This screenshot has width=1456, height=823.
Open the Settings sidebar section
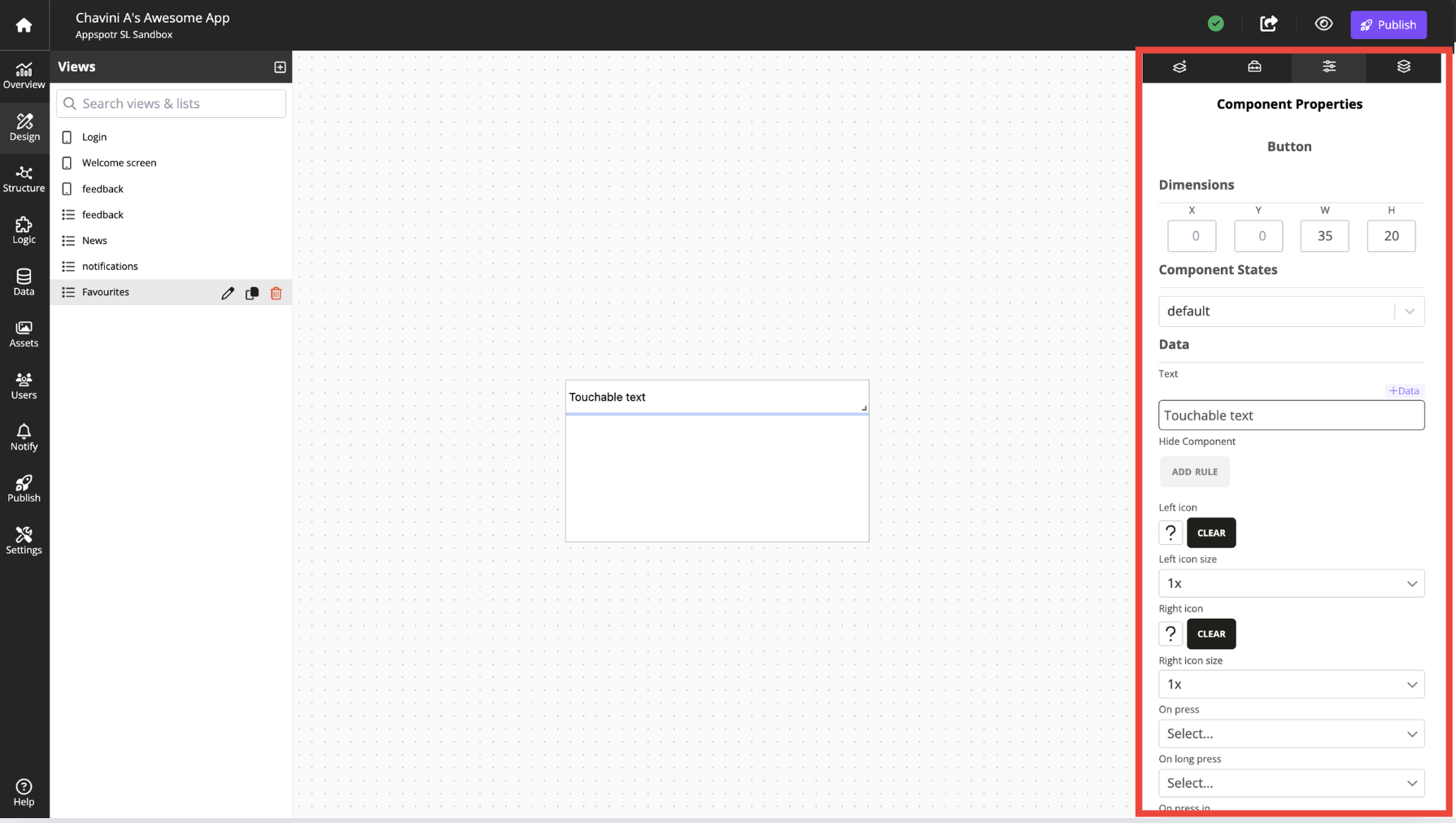pos(24,541)
